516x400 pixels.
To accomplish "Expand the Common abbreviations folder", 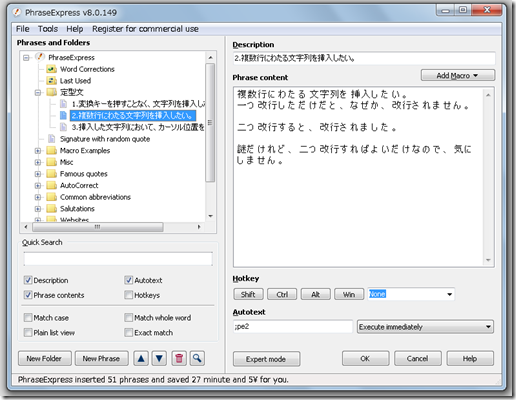I will coord(38,197).
